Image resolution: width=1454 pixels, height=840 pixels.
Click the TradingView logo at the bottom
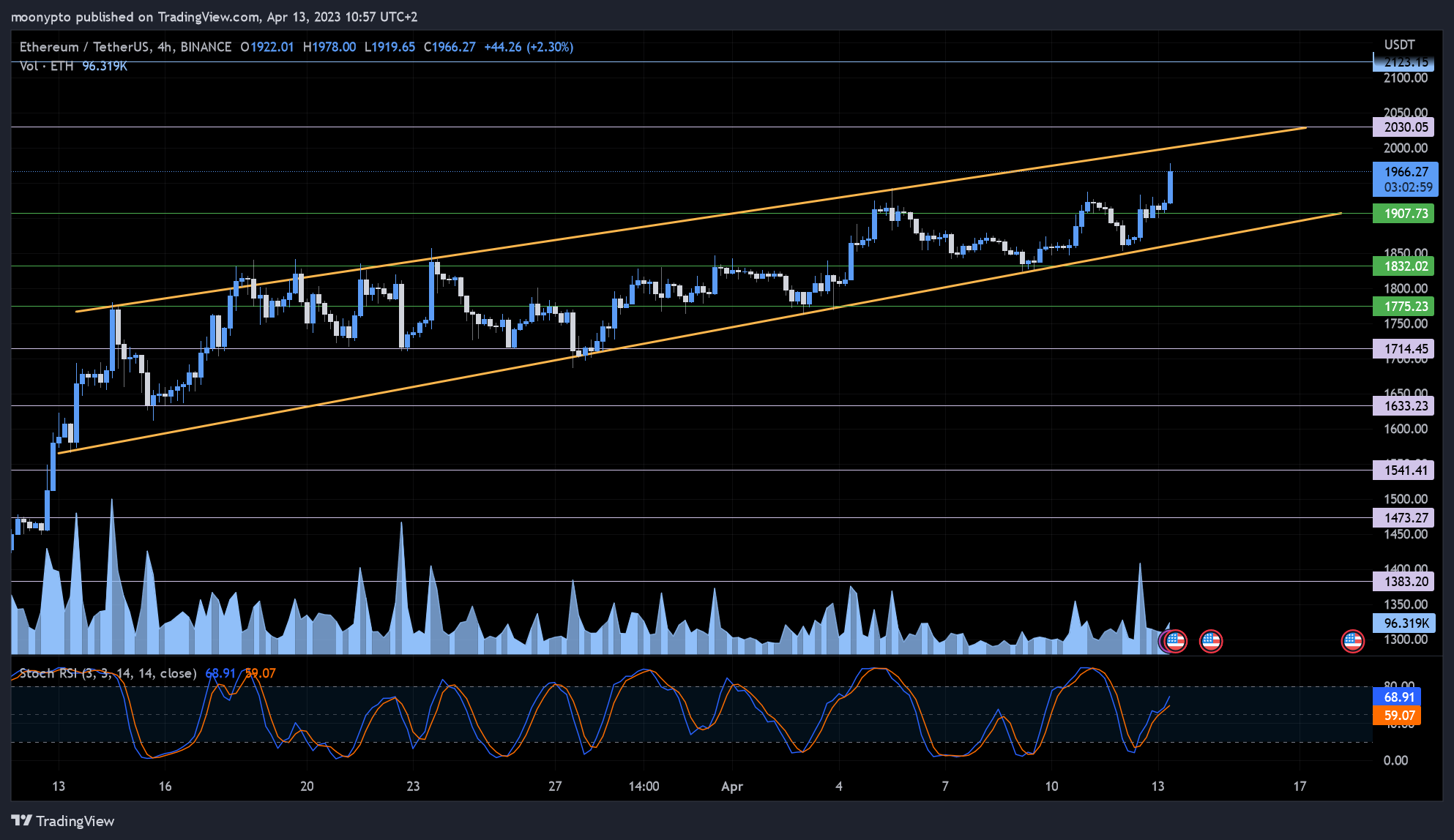pos(63,821)
